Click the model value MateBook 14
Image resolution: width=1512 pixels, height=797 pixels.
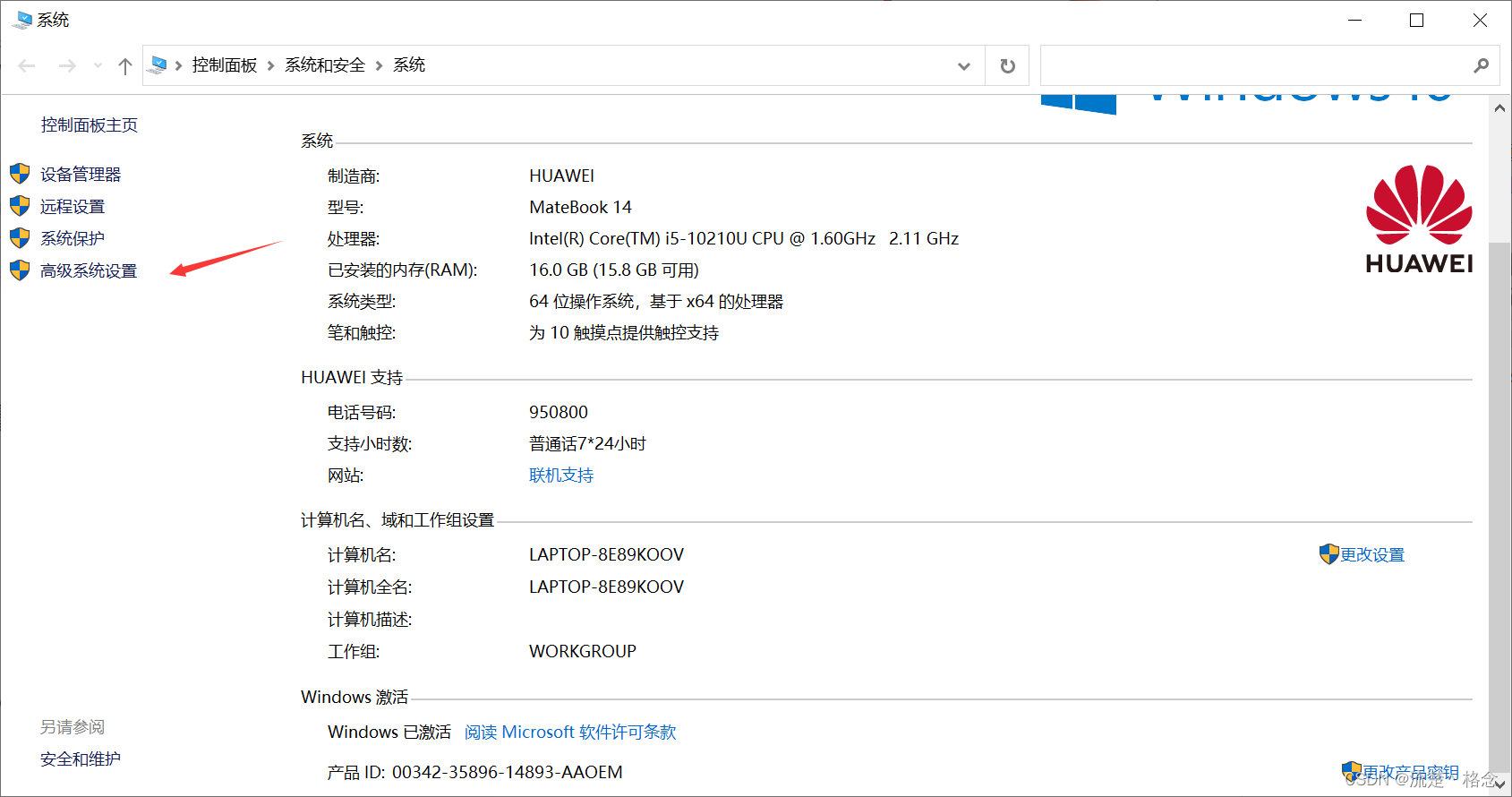[x=581, y=208]
